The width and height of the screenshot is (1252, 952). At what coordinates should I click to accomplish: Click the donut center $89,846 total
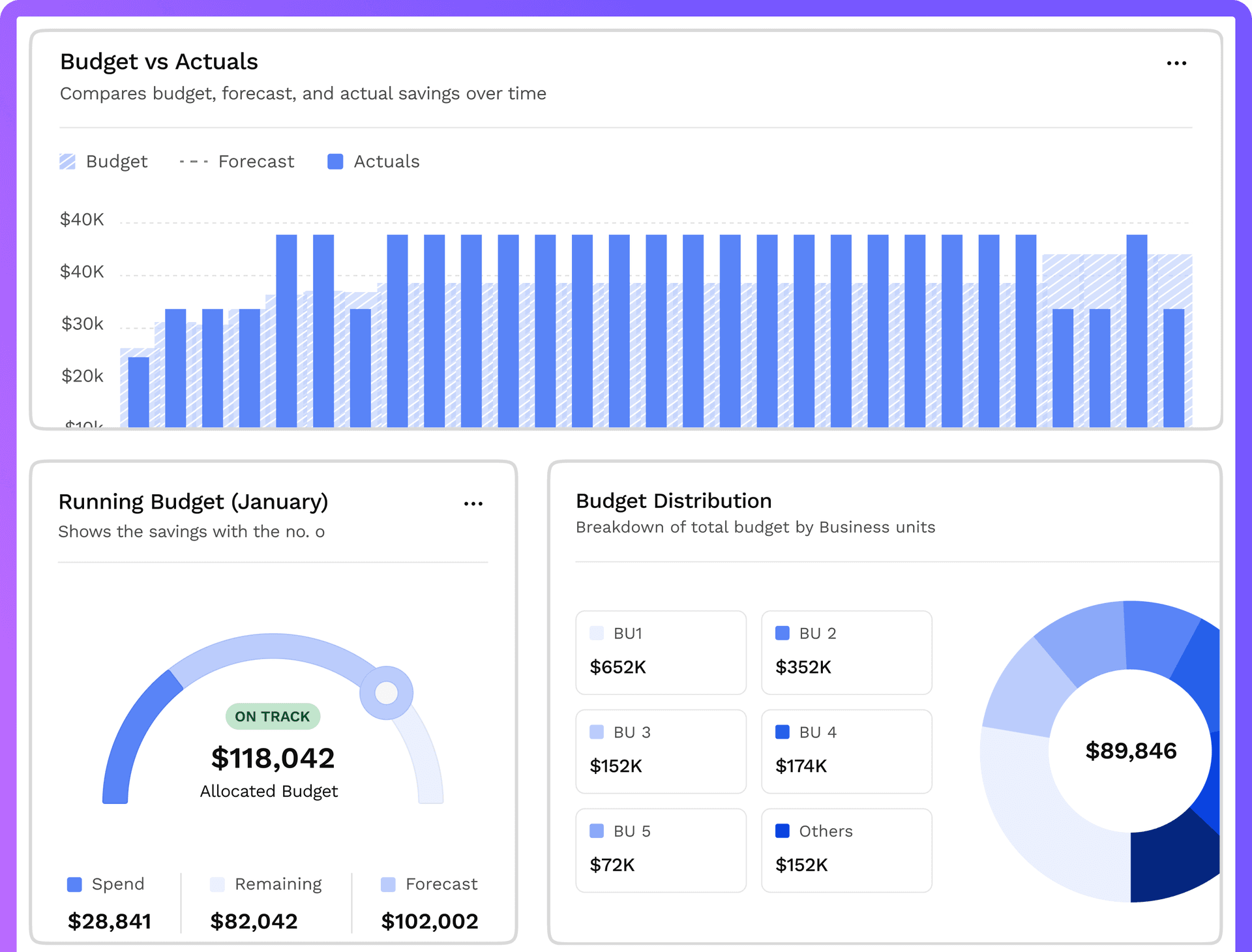(x=1131, y=751)
